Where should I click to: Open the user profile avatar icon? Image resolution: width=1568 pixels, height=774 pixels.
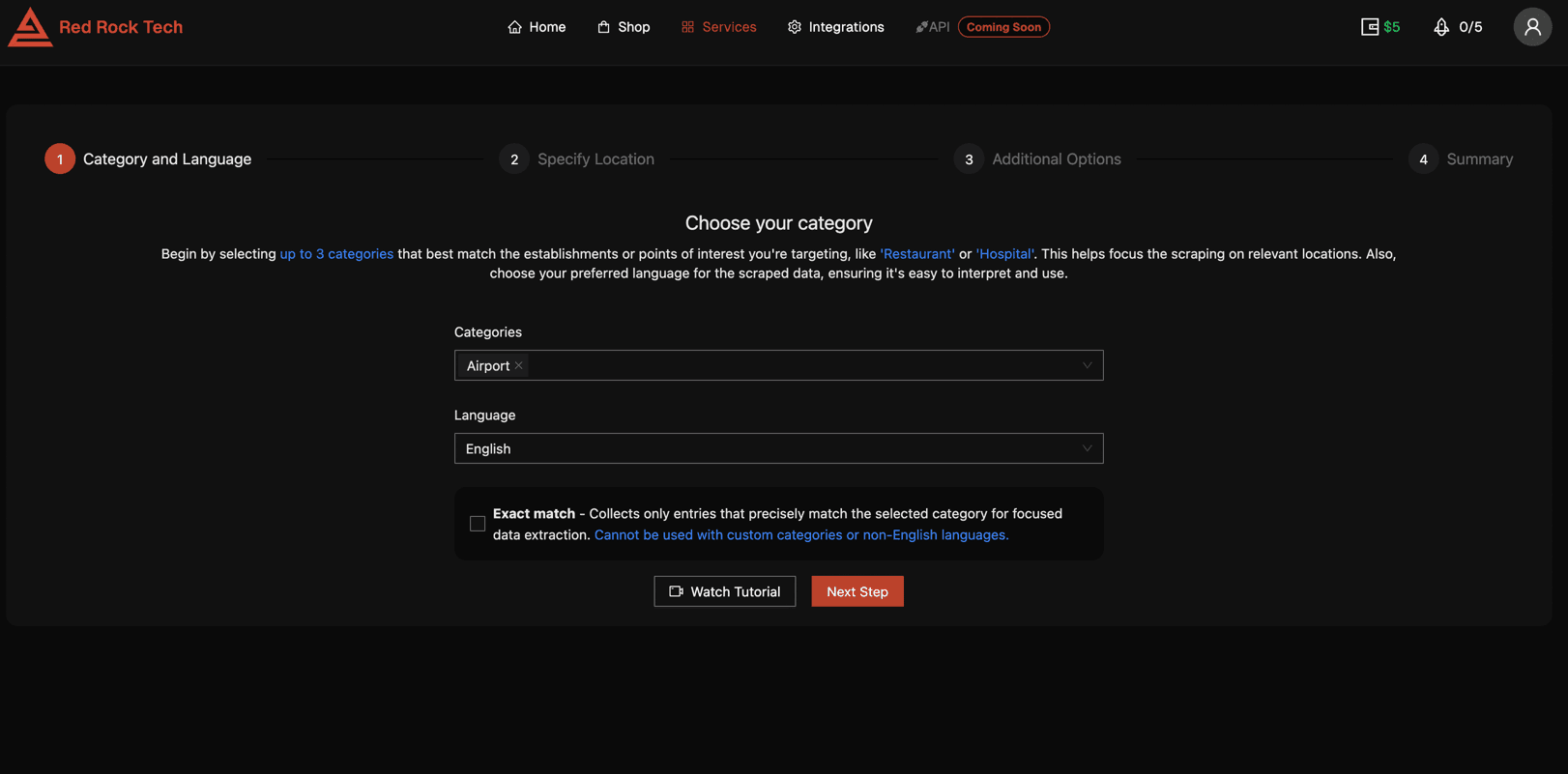(1531, 27)
